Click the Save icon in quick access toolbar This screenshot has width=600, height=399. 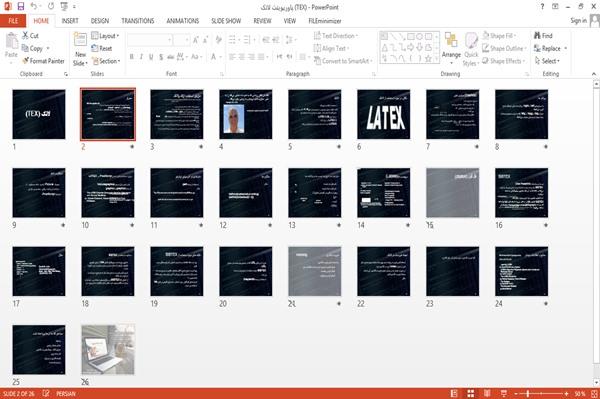point(21,7)
